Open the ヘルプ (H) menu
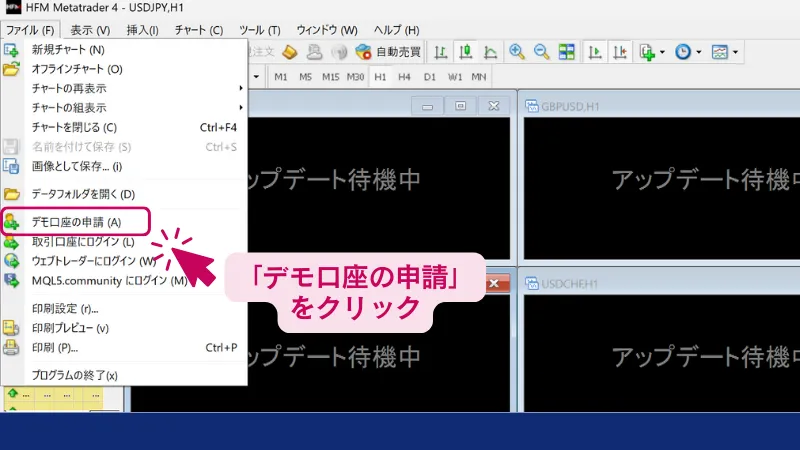The height and width of the screenshot is (450, 800). [396, 30]
